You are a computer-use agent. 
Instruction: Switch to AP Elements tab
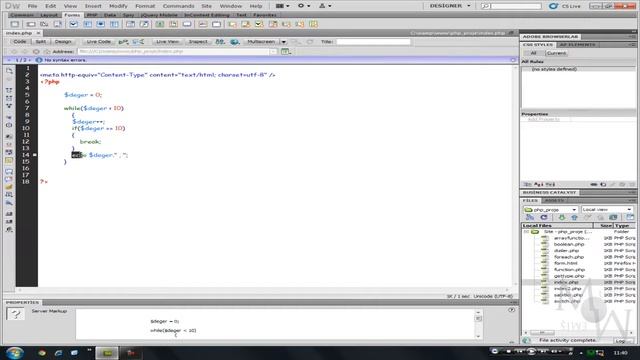tap(577, 44)
